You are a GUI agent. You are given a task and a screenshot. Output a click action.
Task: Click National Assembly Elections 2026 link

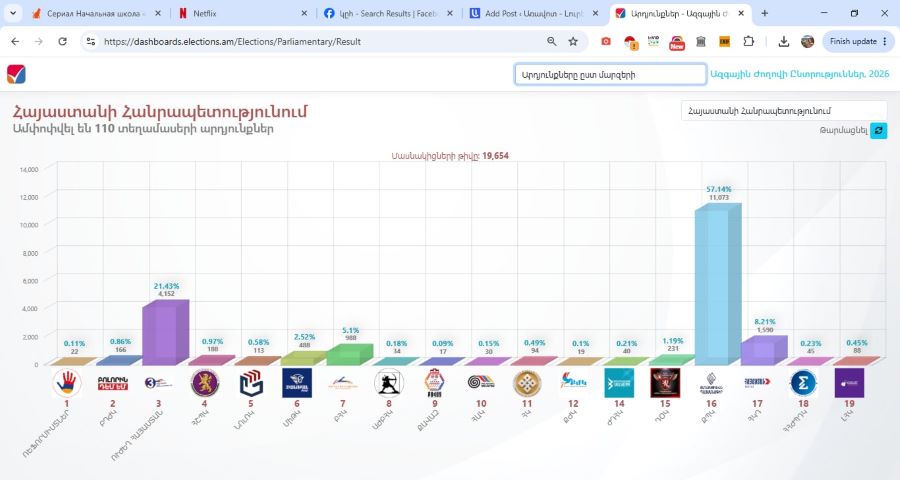(800, 74)
